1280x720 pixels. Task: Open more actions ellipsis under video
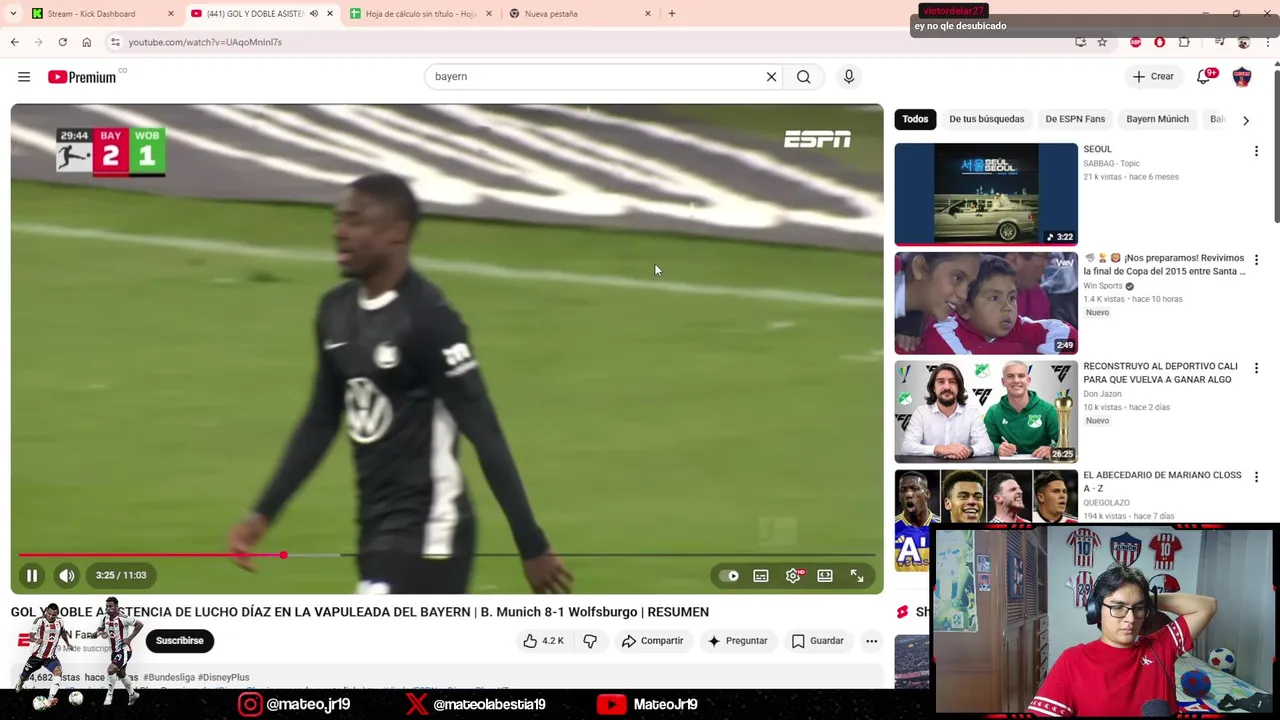point(872,641)
